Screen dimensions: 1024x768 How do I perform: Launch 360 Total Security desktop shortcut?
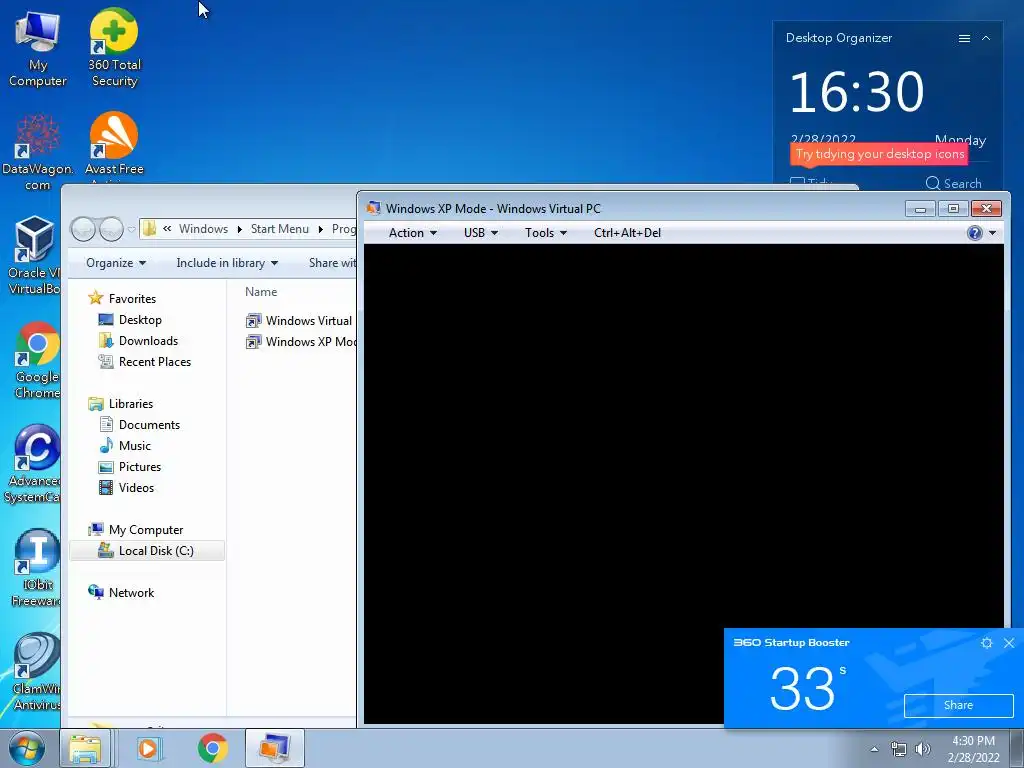pos(114,49)
